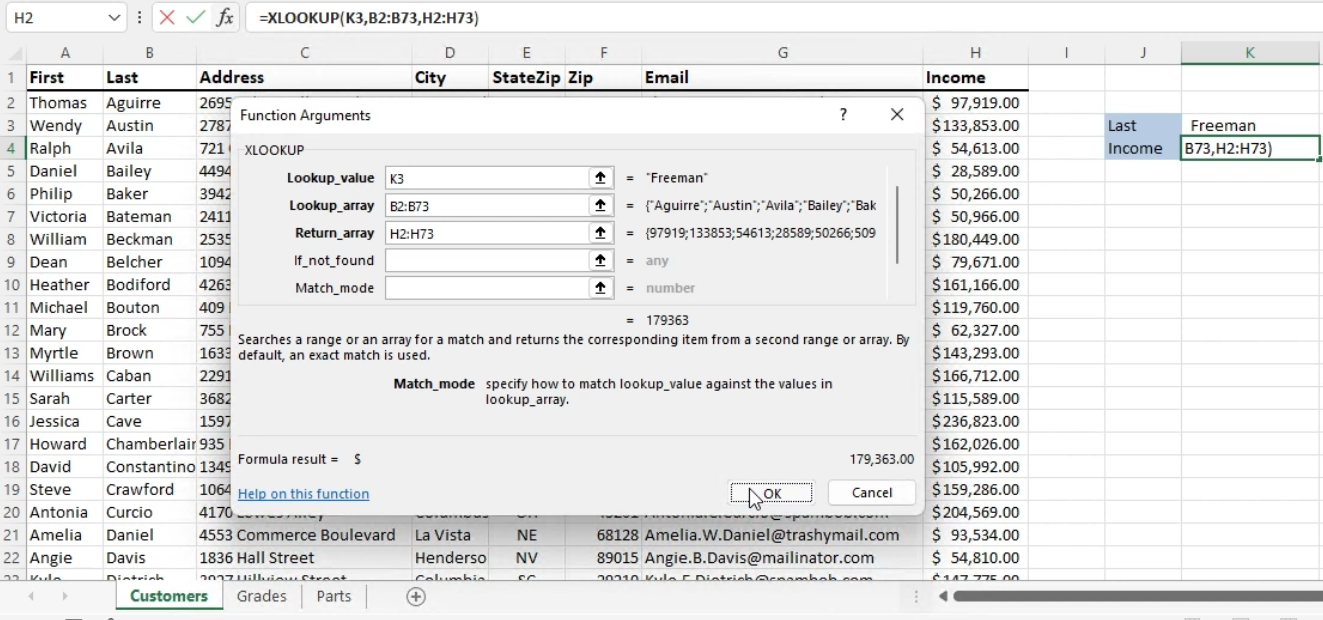The height and width of the screenshot is (620, 1323).
Task: Open the Help on this function link
Action: point(303,494)
